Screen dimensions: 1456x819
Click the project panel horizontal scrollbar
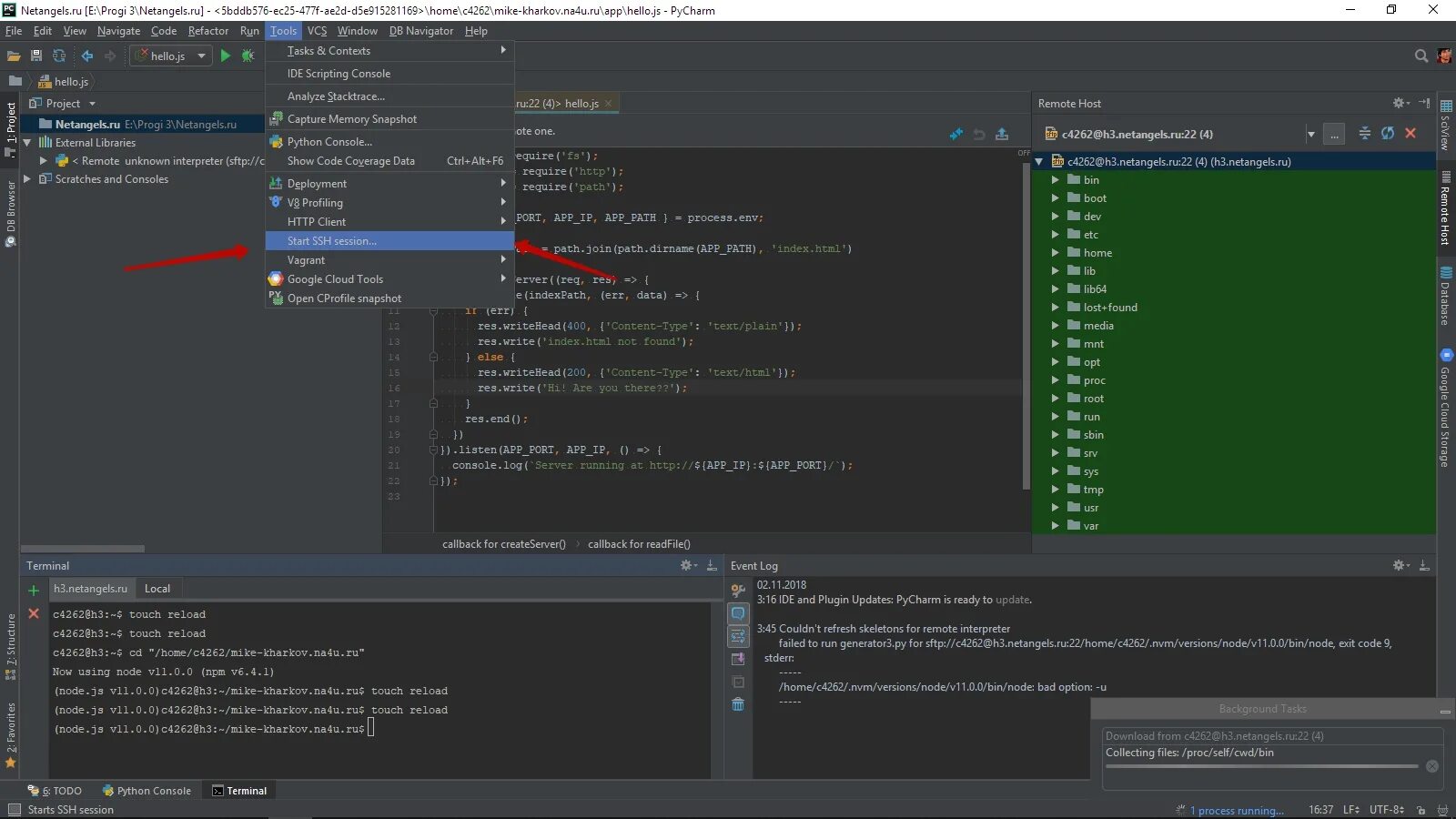(x=82, y=549)
